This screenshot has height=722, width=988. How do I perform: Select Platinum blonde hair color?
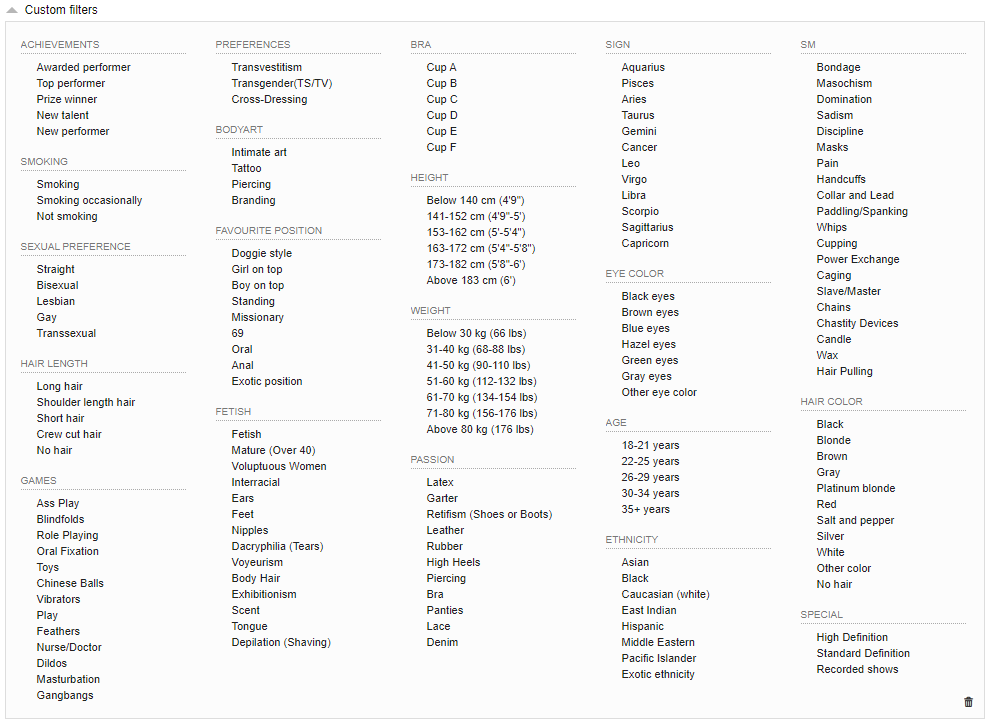tap(855, 489)
